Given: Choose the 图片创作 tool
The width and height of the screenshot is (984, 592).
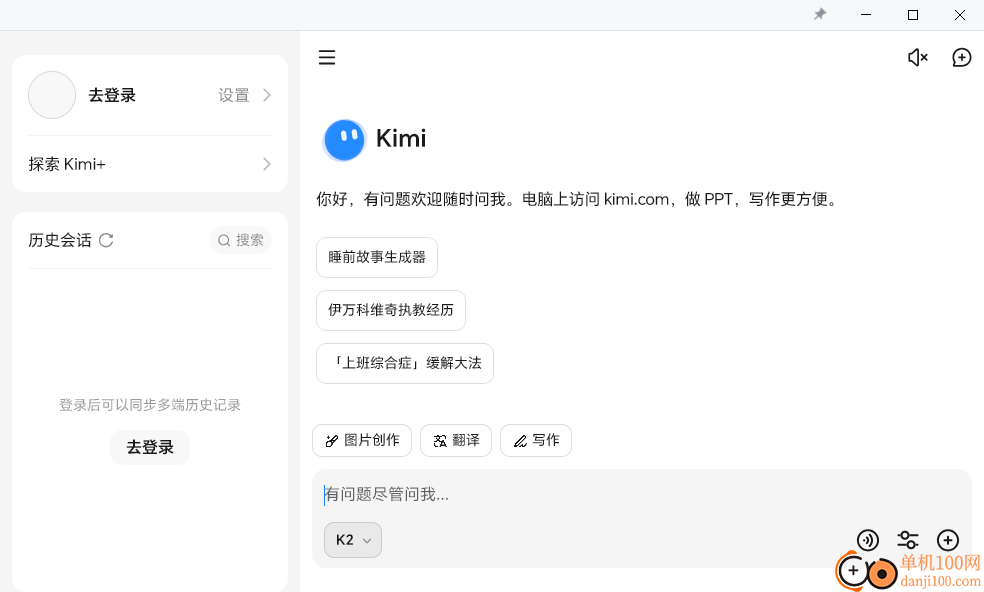Looking at the screenshot, I should pos(362,441).
